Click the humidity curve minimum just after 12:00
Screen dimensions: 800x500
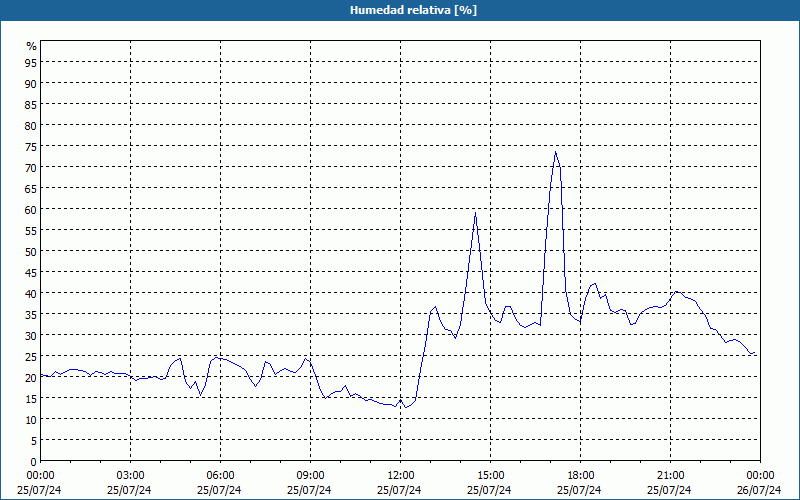[x=406, y=407]
